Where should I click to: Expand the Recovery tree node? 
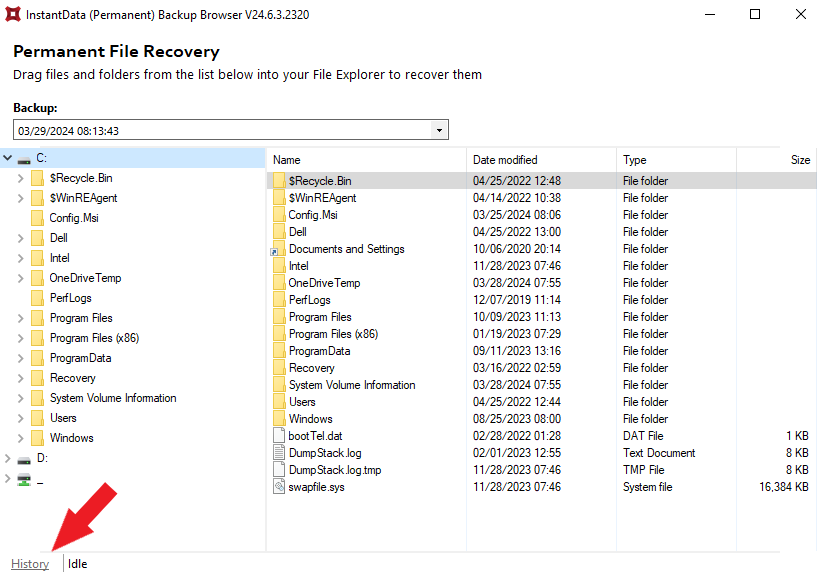20,378
